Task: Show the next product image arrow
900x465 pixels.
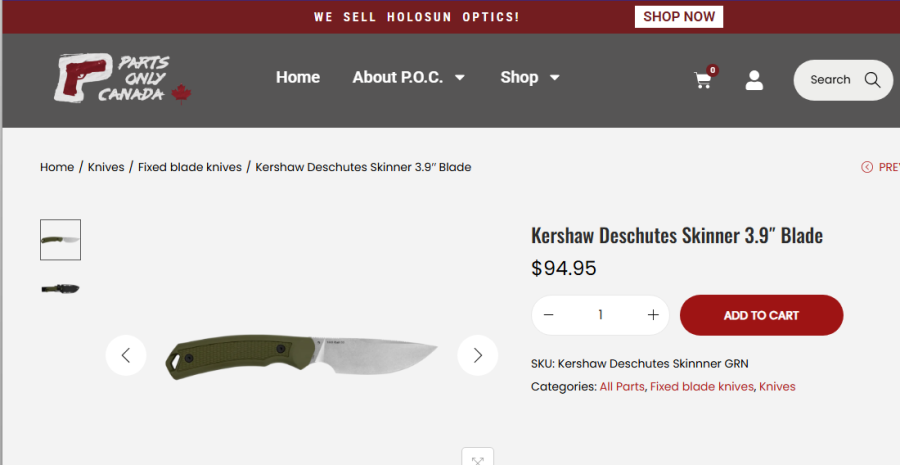Action: (x=477, y=355)
